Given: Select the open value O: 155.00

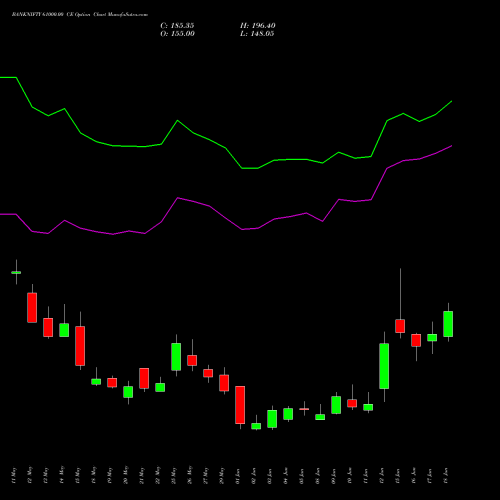Looking at the screenshot, I should click(177, 34).
